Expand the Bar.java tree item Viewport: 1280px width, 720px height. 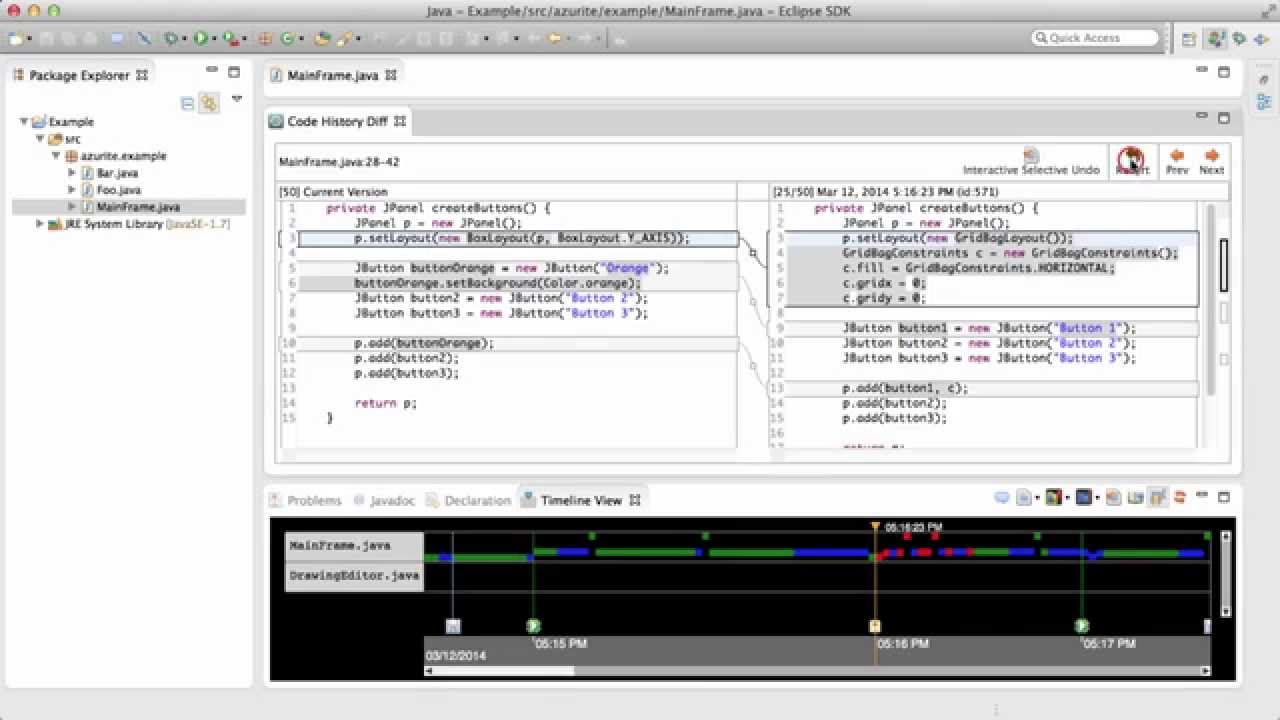tap(72, 173)
